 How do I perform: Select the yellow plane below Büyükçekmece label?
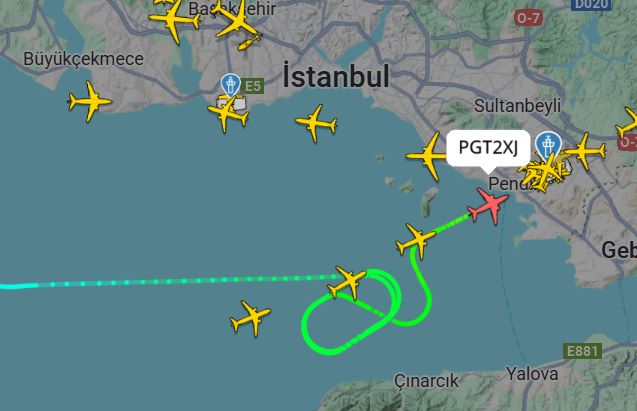[89, 102]
